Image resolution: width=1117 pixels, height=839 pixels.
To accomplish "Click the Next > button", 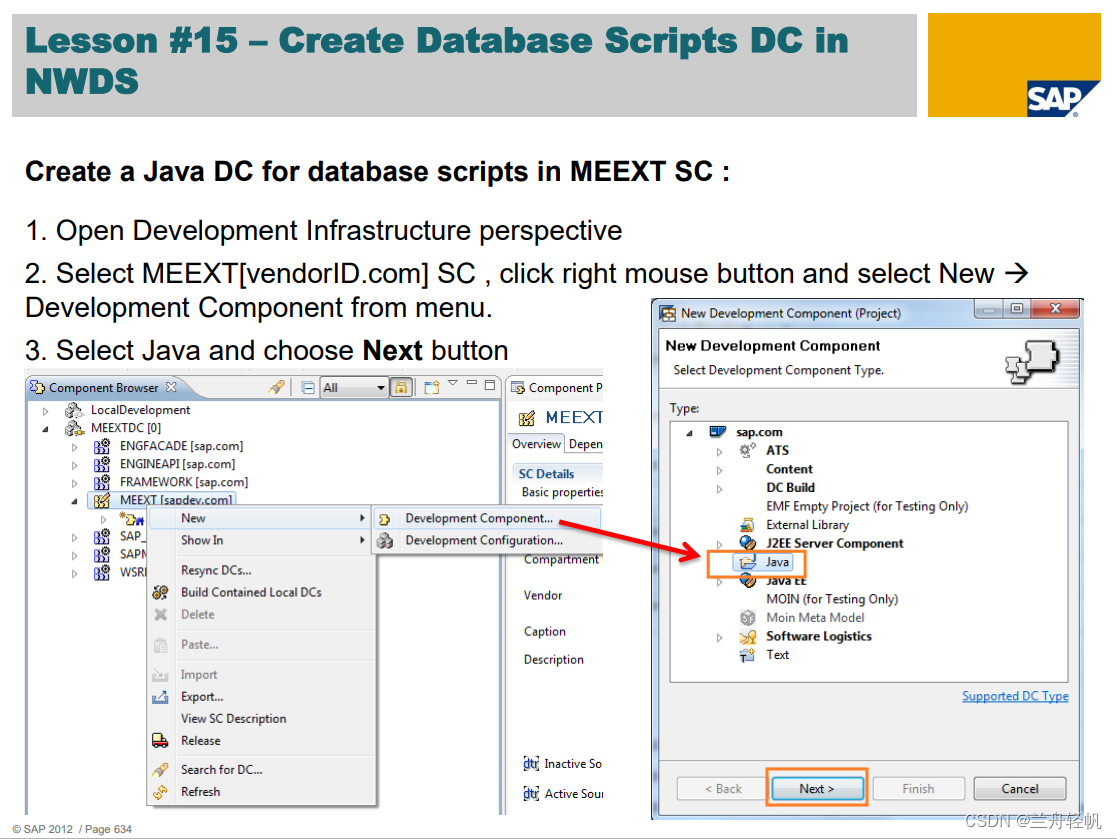I will pos(817,788).
